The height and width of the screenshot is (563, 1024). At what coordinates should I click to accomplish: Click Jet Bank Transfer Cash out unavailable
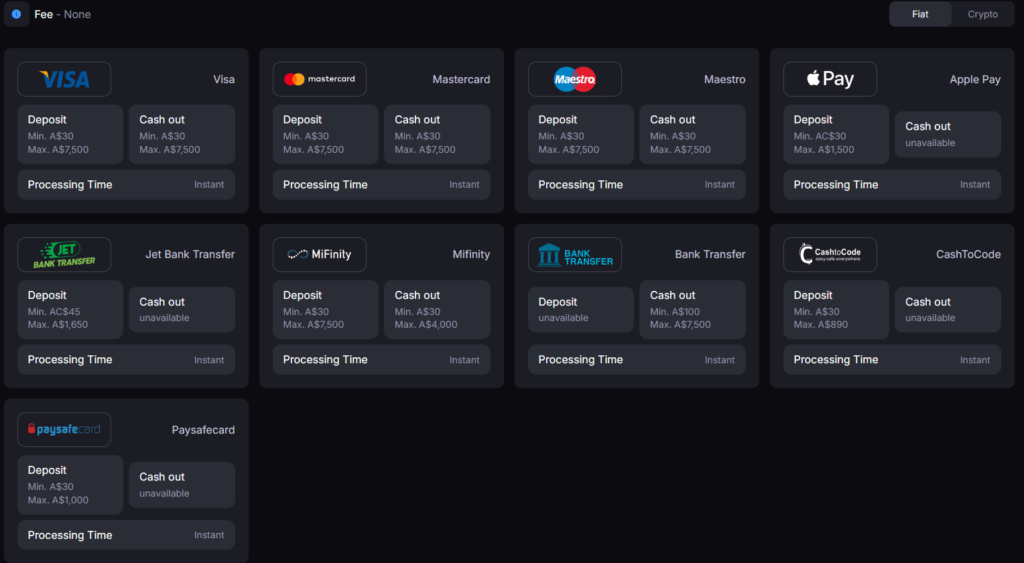coord(182,310)
